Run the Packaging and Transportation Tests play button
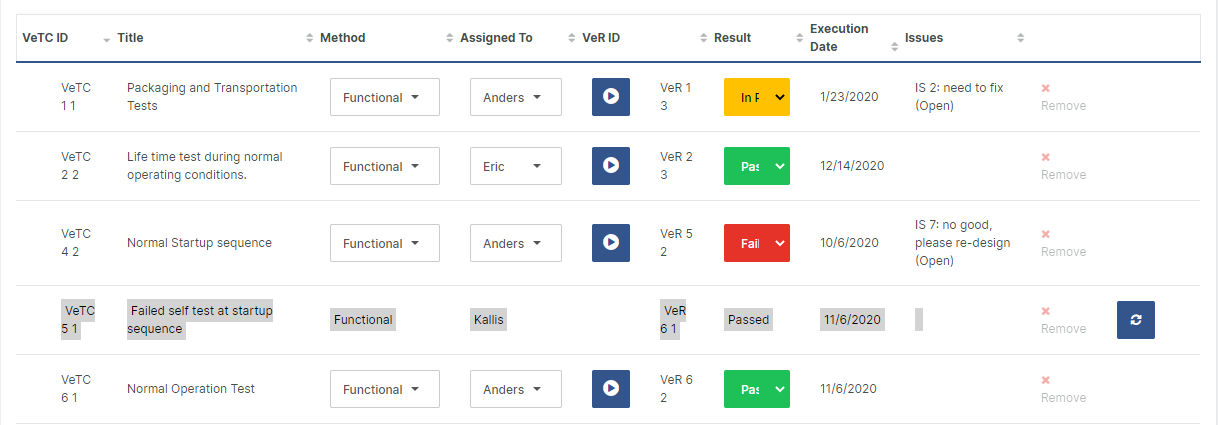The height and width of the screenshot is (425, 1218). 611,97
